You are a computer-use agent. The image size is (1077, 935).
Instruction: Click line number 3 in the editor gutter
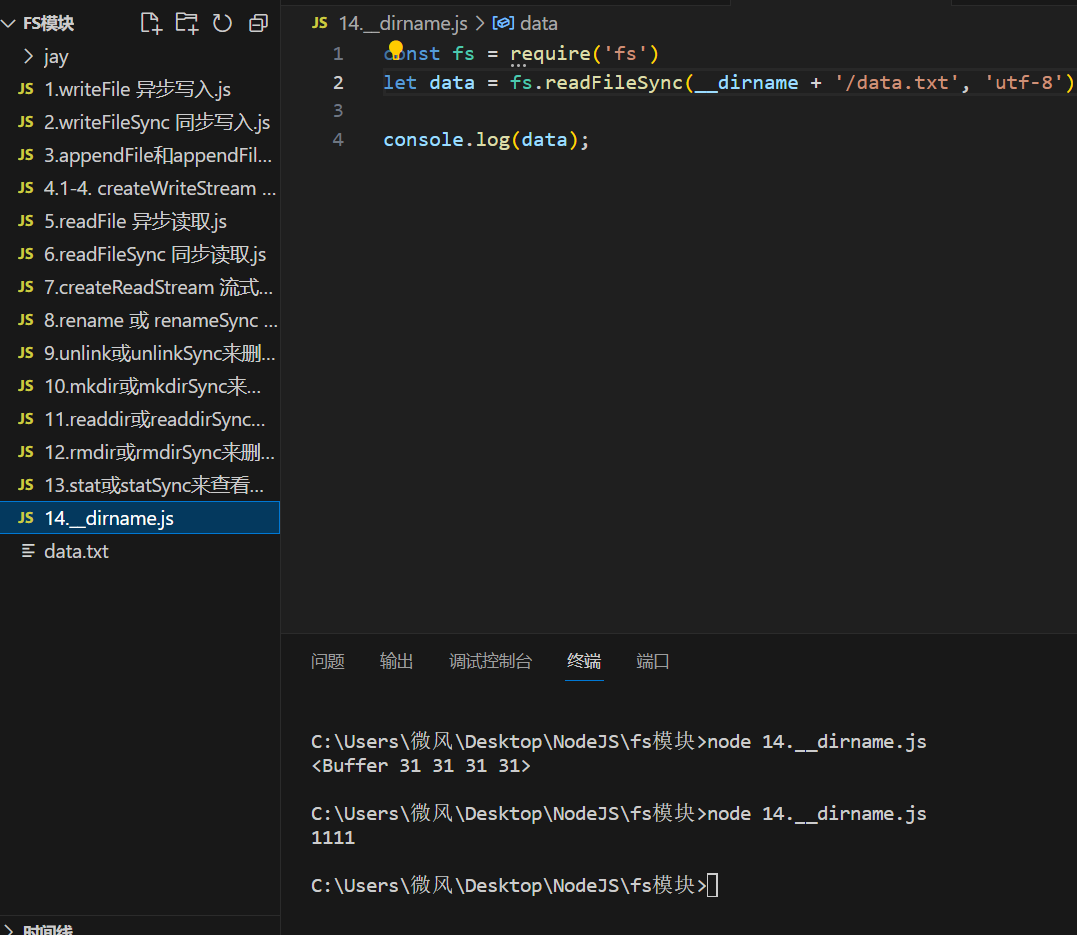point(337,110)
